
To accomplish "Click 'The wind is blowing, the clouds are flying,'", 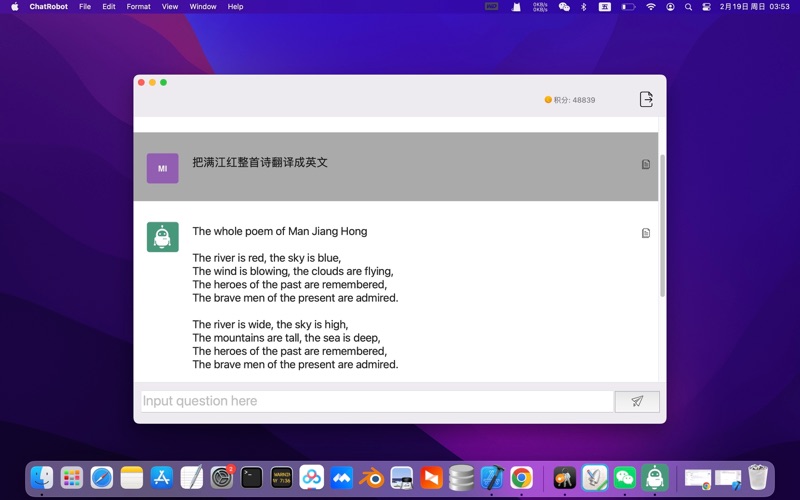I will (293, 271).
